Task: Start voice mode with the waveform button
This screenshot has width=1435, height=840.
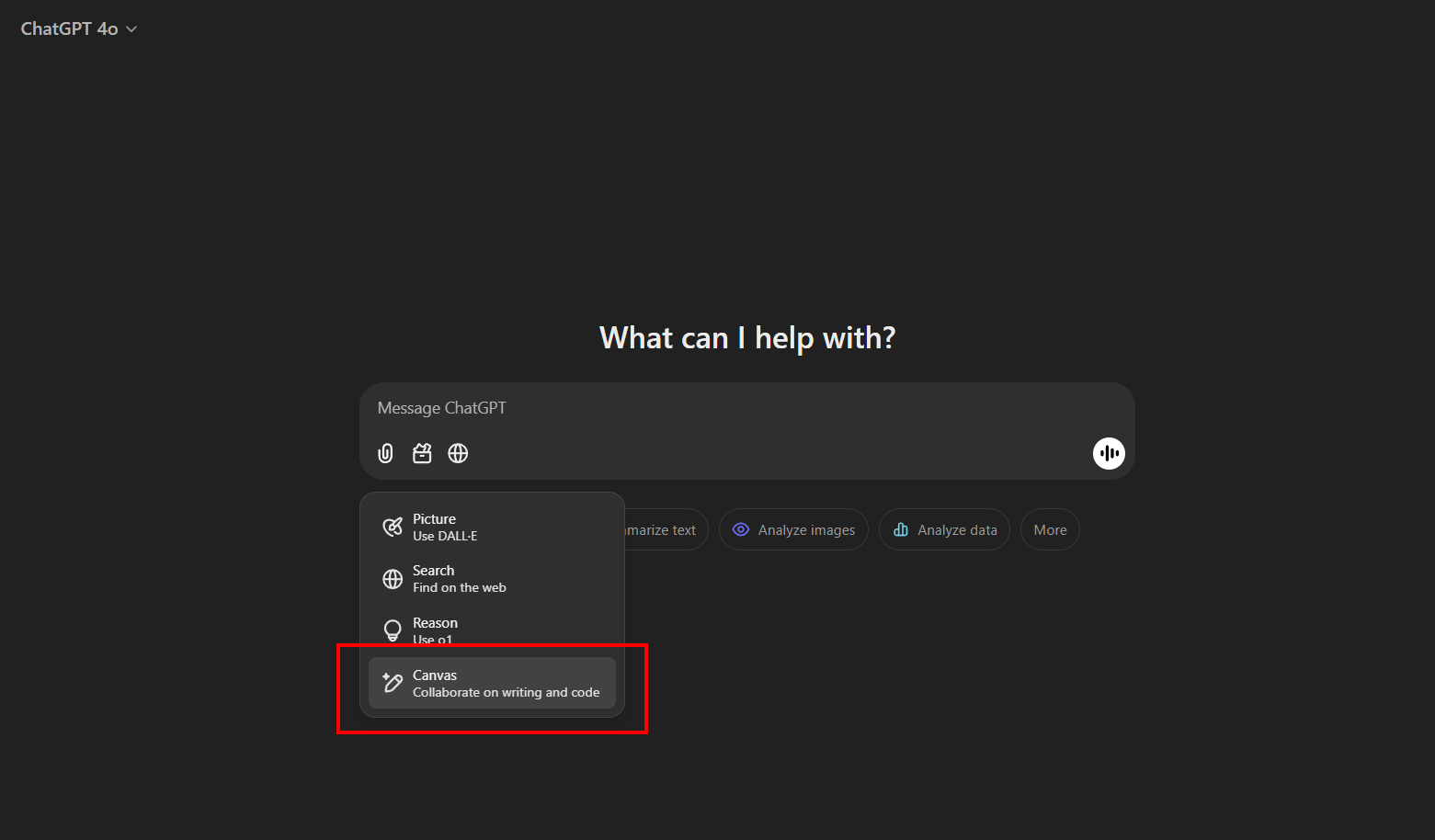Action: (x=1109, y=453)
